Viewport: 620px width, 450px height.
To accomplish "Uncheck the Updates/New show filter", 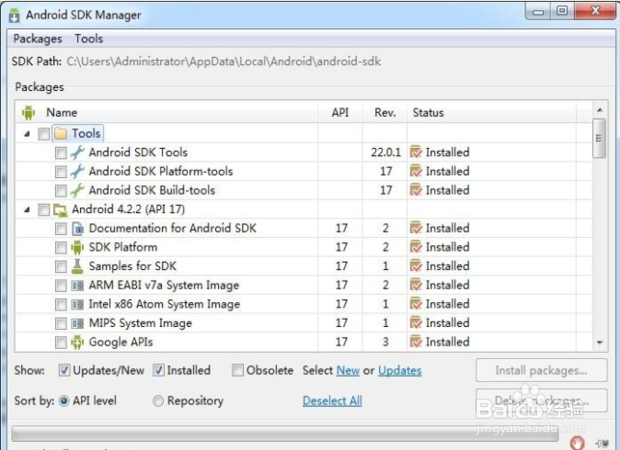I will [64, 371].
